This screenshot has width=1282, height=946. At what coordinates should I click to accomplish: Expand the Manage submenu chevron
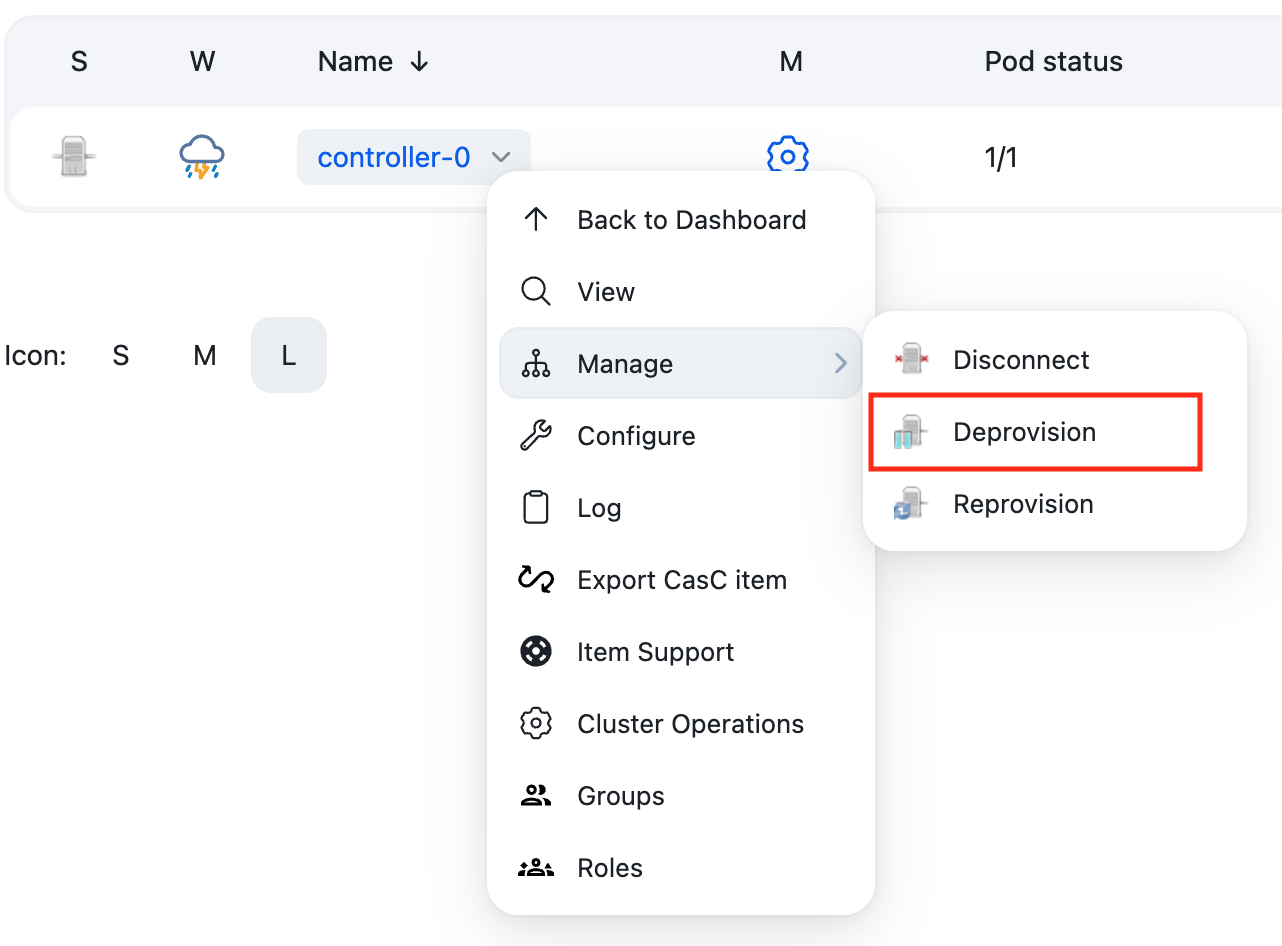(x=841, y=364)
